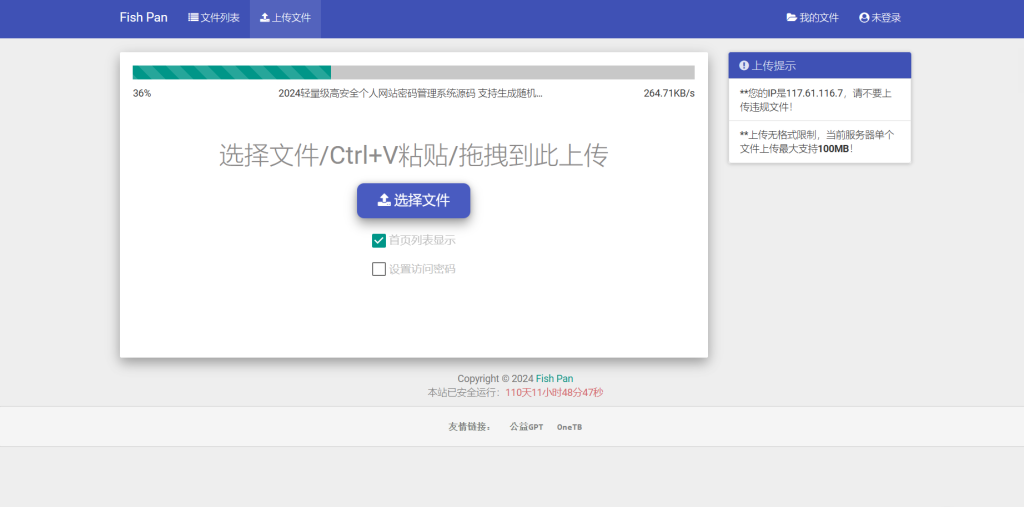The width and height of the screenshot is (1024, 507).
Task: Click the red site uptime counter
Action: [554, 393]
